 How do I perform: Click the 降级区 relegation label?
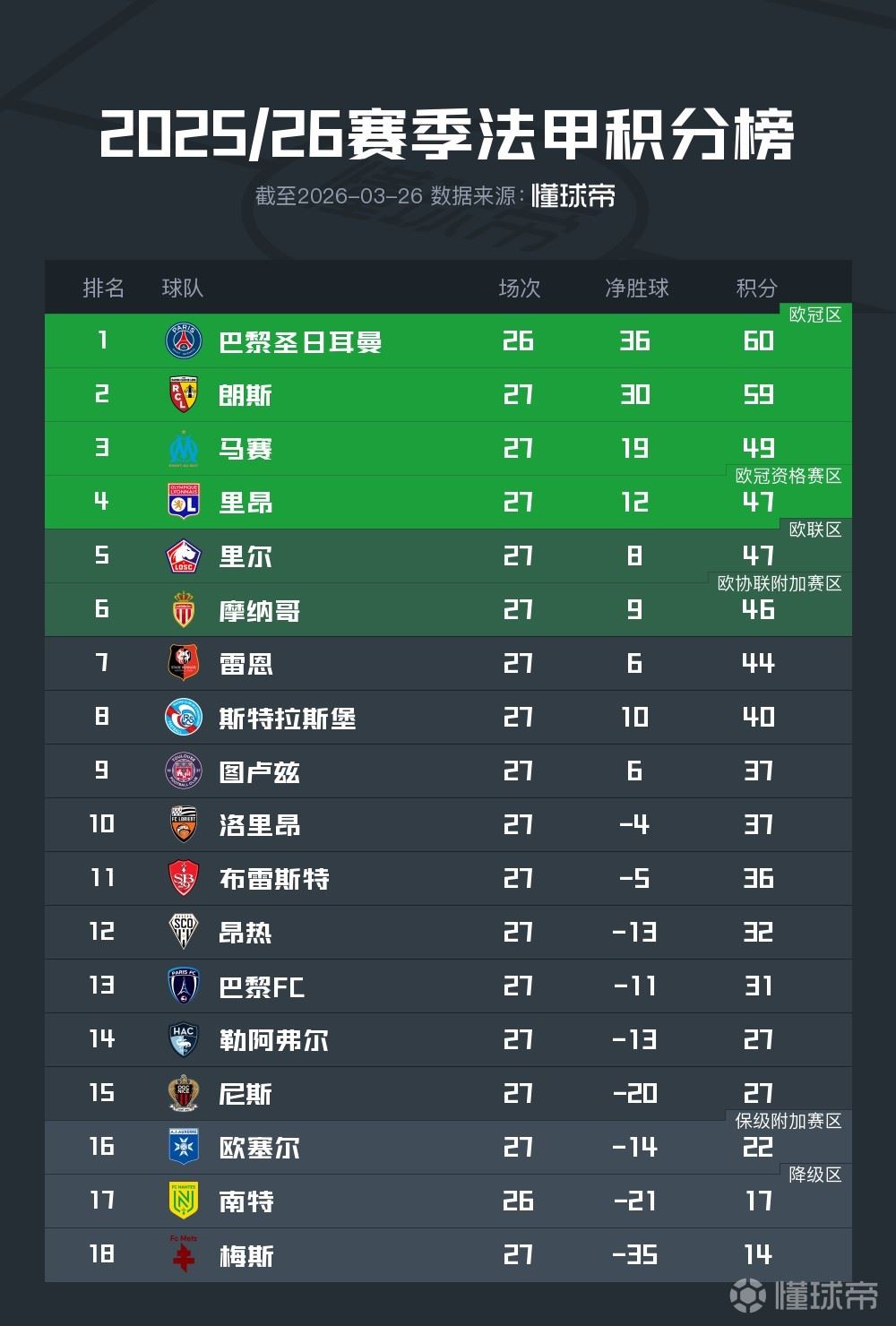pos(814,1175)
